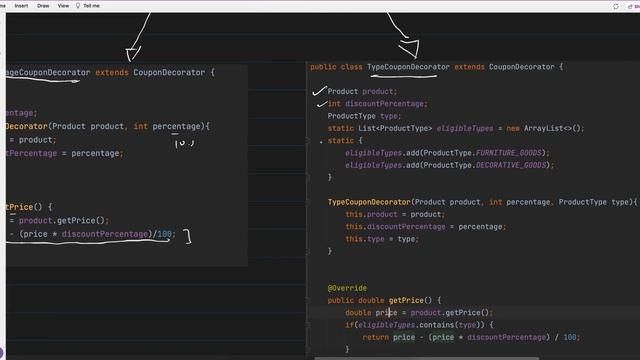This screenshot has width=640, height=360.
Task: Open the Insert ribbon tab
Action: (x=21, y=6)
